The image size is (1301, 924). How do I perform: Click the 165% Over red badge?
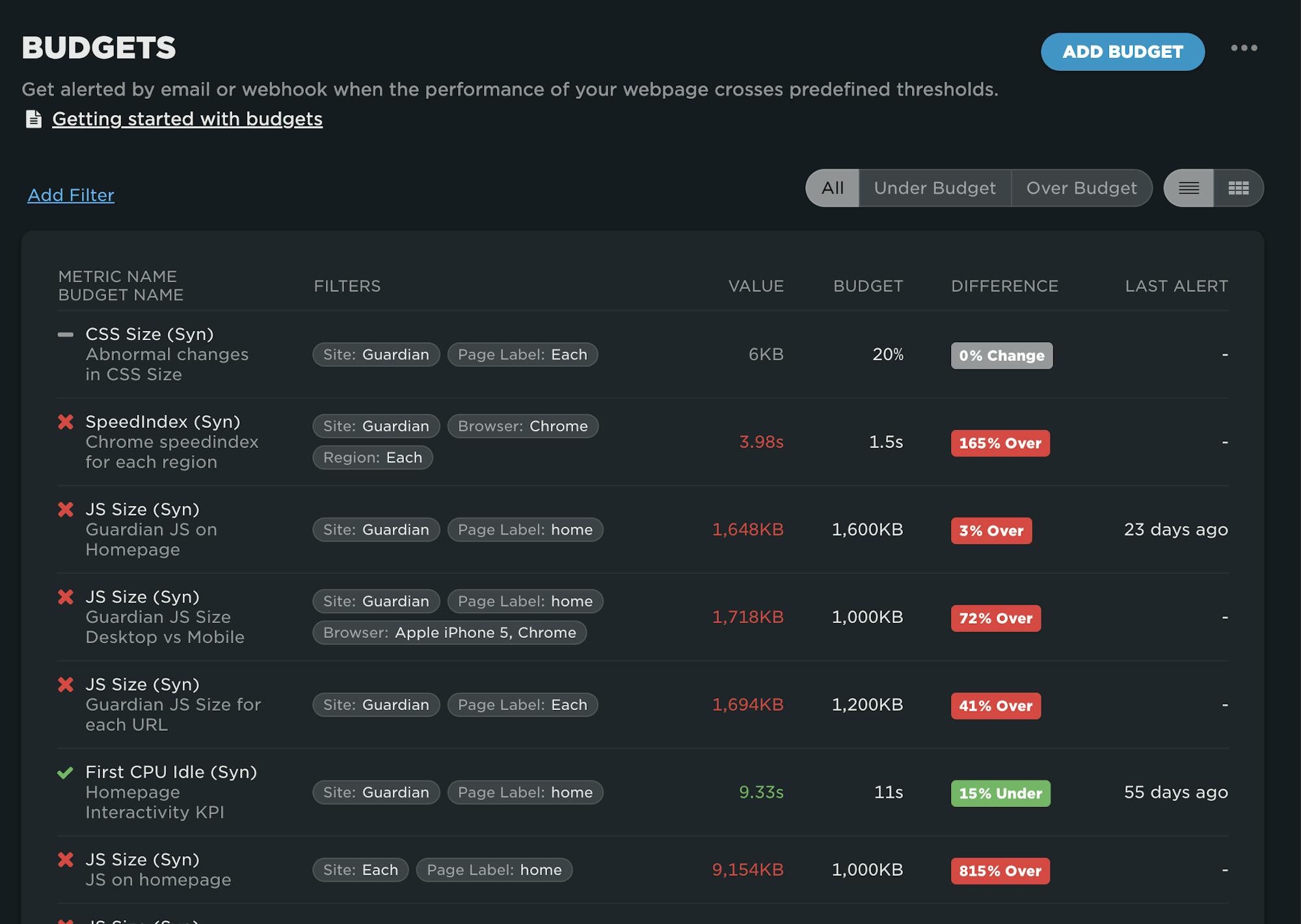pos(1000,443)
